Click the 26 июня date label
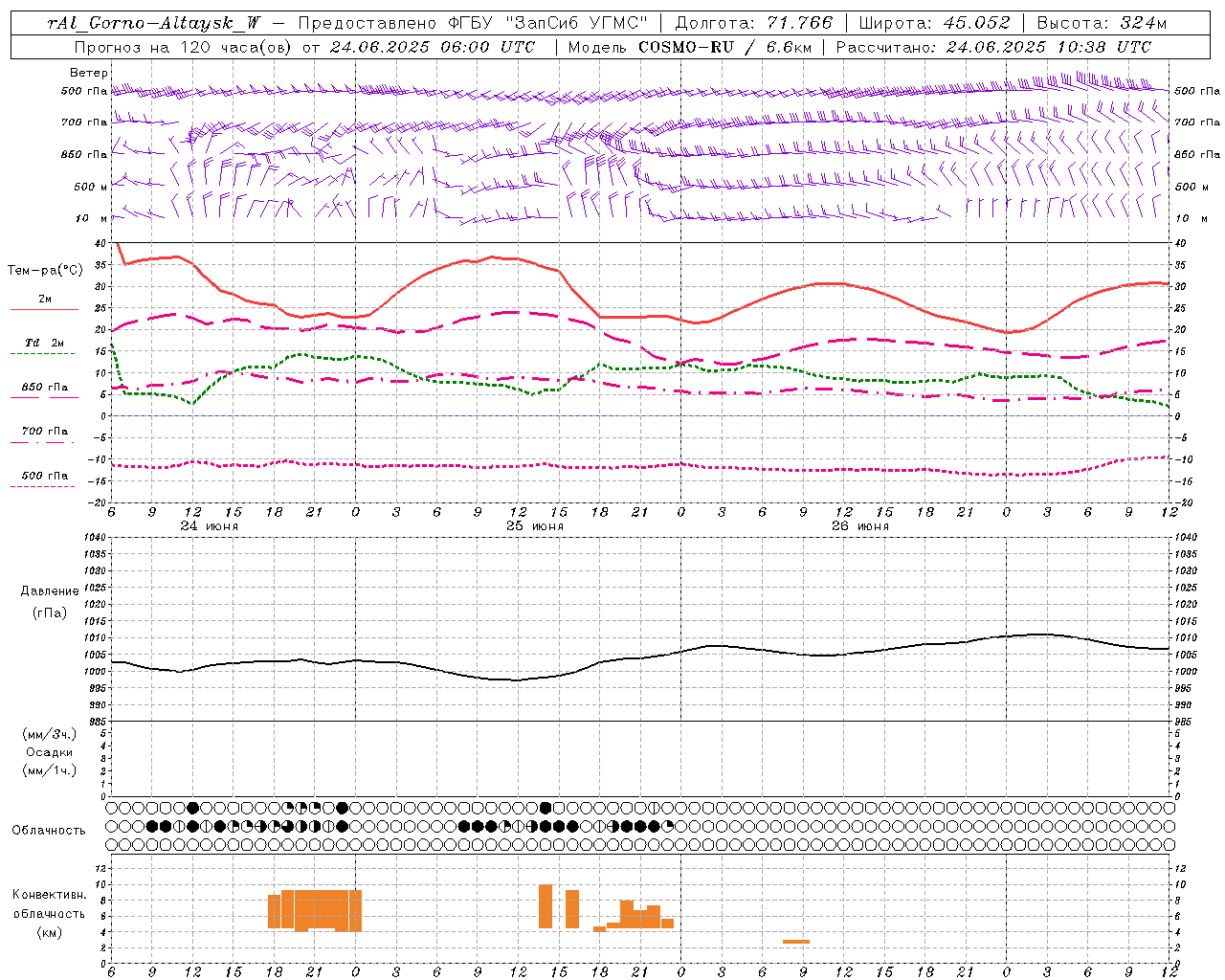This screenshot has height=980, width=1225. click(860, 526)
